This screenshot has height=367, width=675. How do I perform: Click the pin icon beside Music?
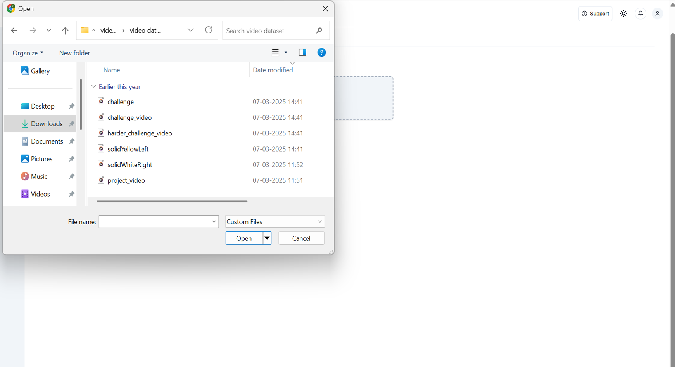tap(71, 177)
